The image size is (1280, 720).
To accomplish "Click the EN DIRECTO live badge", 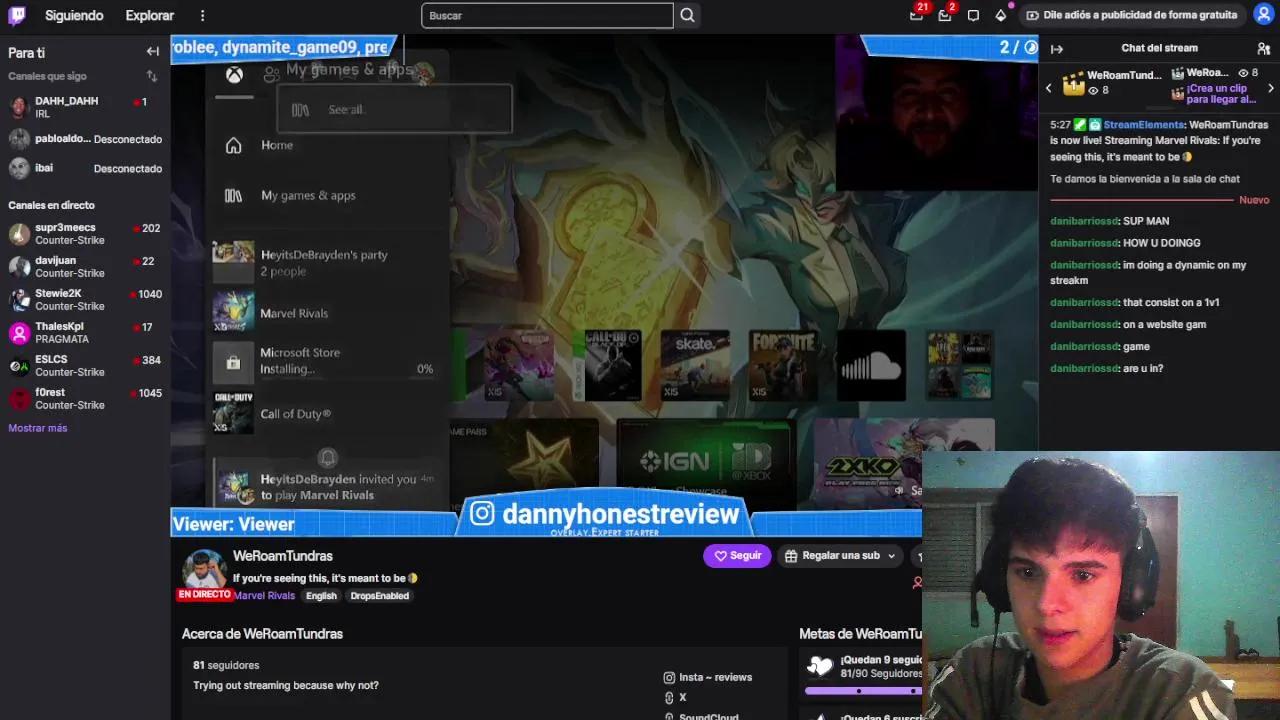I will click(204, 594).
